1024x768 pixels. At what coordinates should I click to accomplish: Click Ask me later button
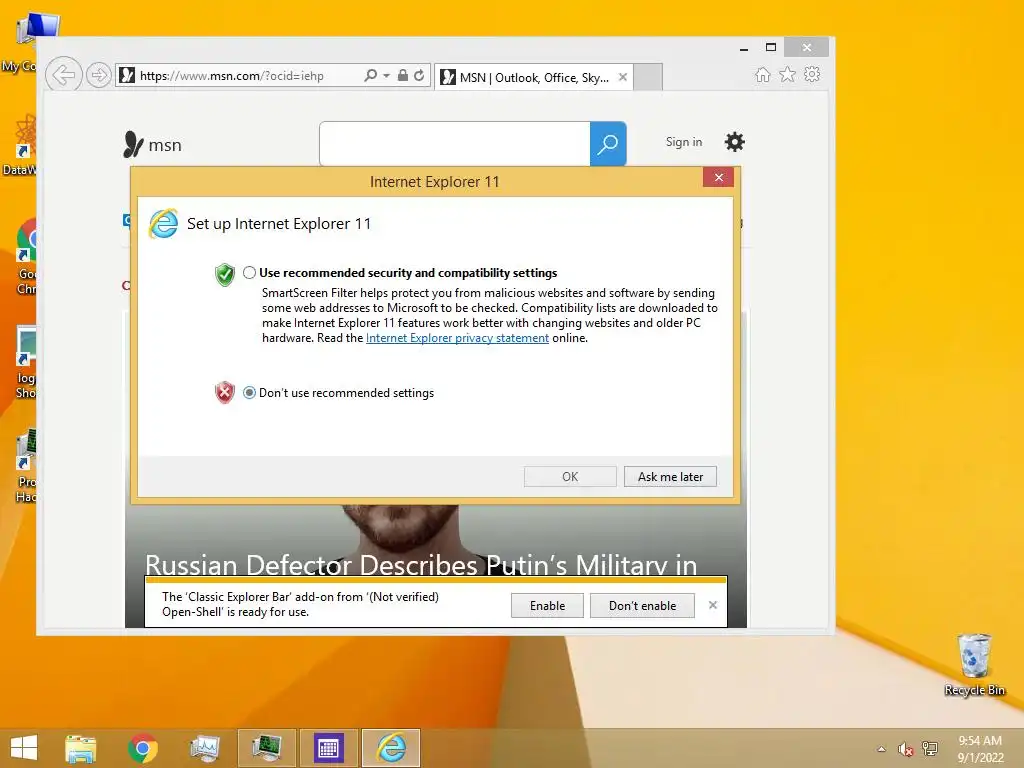point(670,477)
